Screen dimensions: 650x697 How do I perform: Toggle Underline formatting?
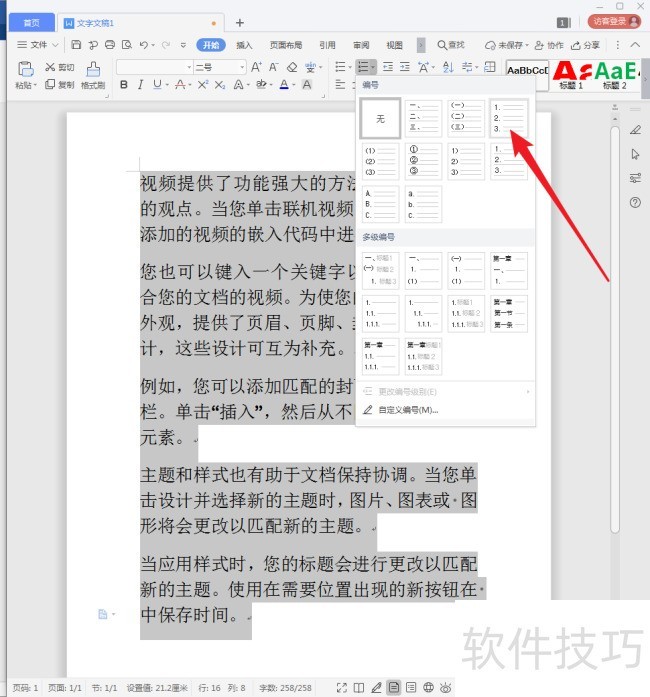pos(157,84)
